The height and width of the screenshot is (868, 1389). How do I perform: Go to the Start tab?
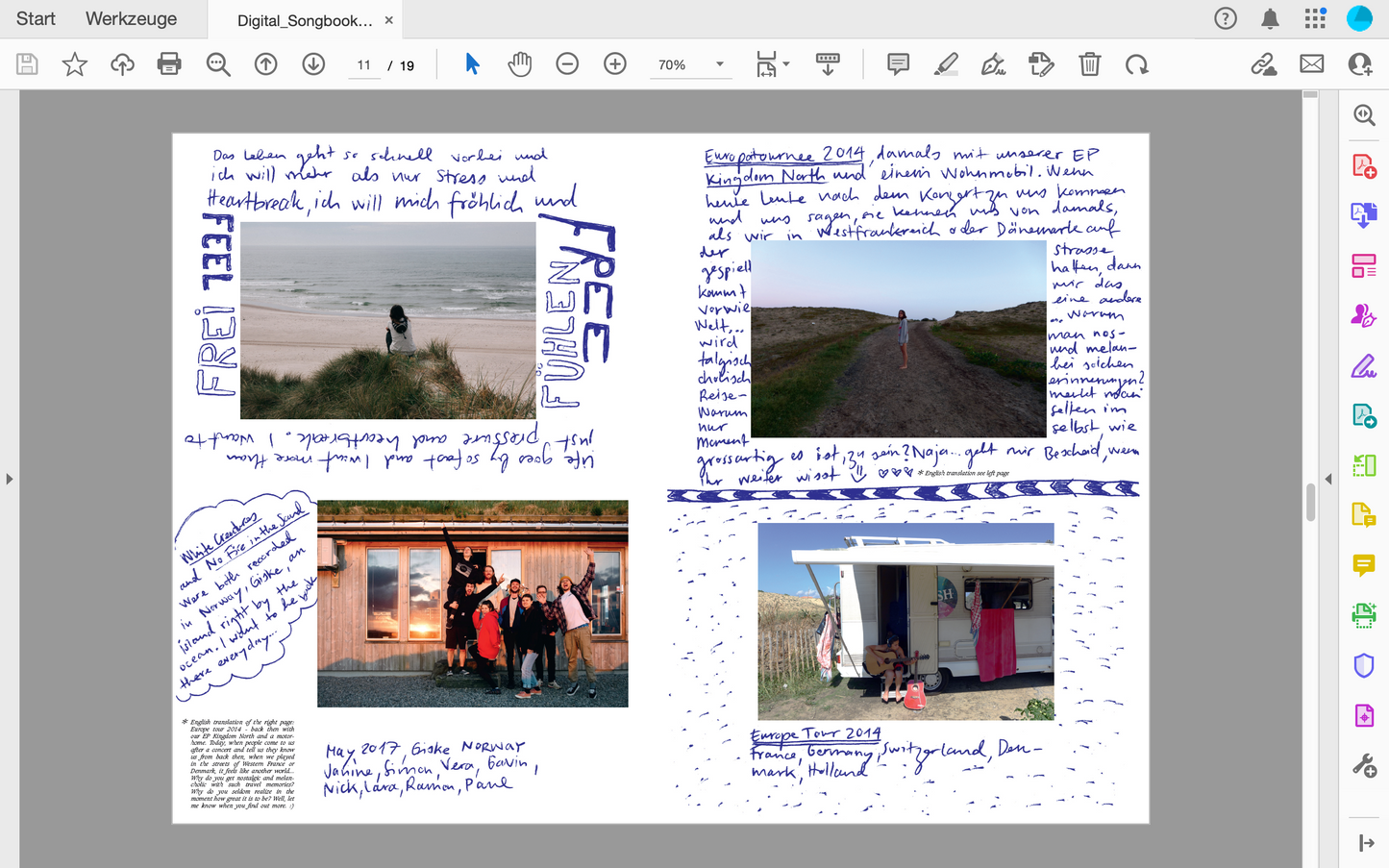36,19
